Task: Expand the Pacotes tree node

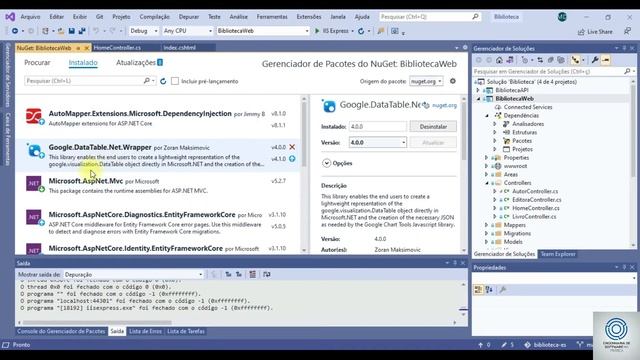Action: coord(495,141)
